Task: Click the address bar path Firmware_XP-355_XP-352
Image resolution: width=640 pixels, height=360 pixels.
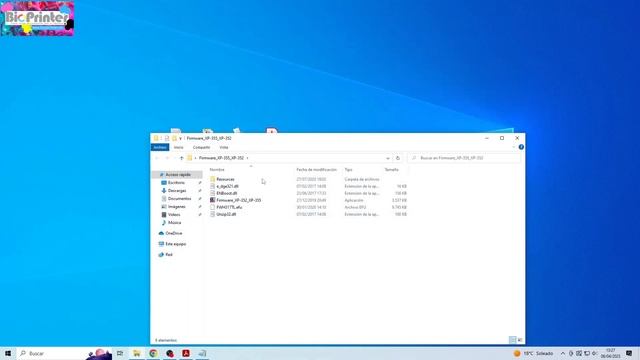Action: coord(221,158)
